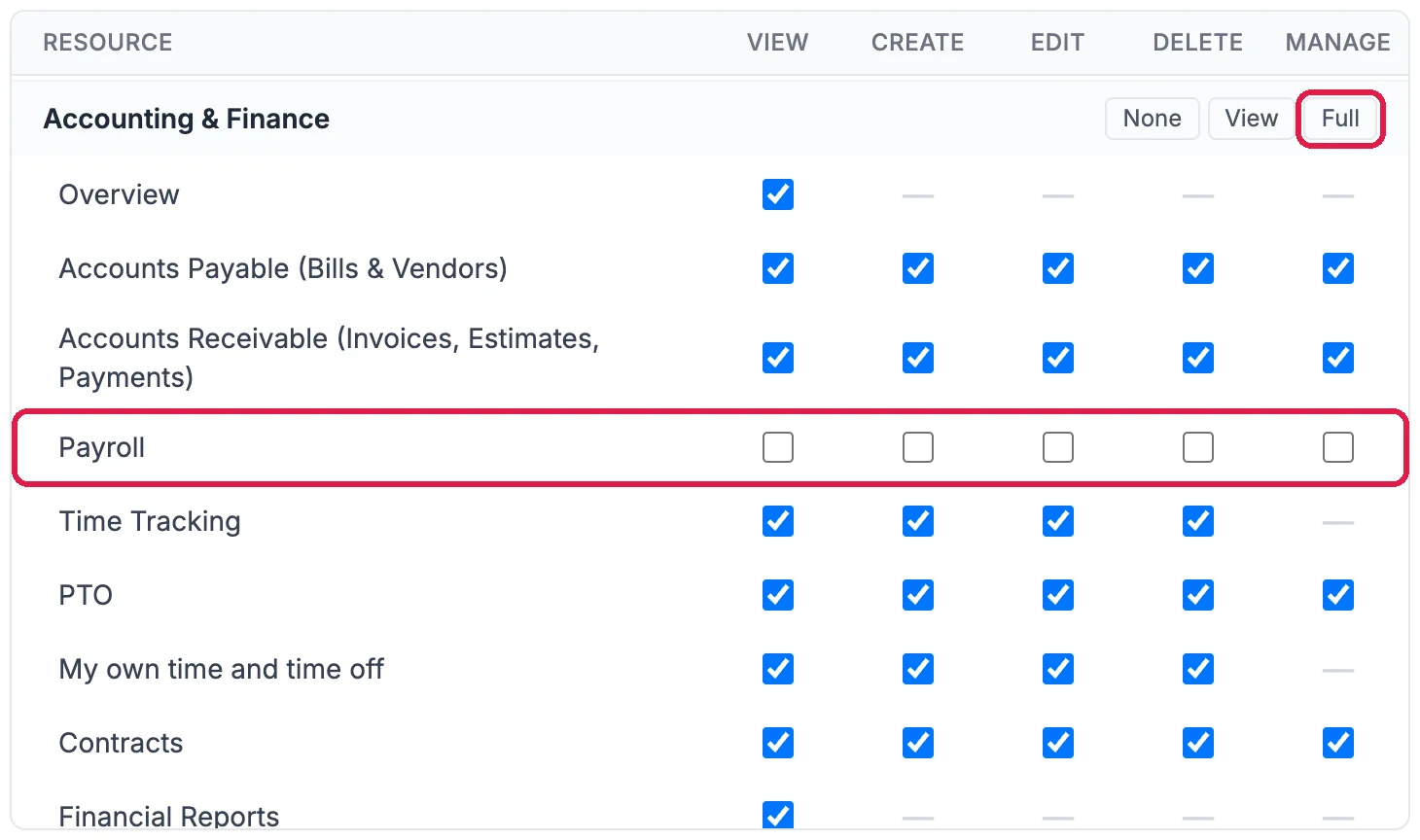Toggle Delete for My own time and time off
Image resolution: width=1420 pixels, height=840 pixels.
click(x=1198, y=669)
